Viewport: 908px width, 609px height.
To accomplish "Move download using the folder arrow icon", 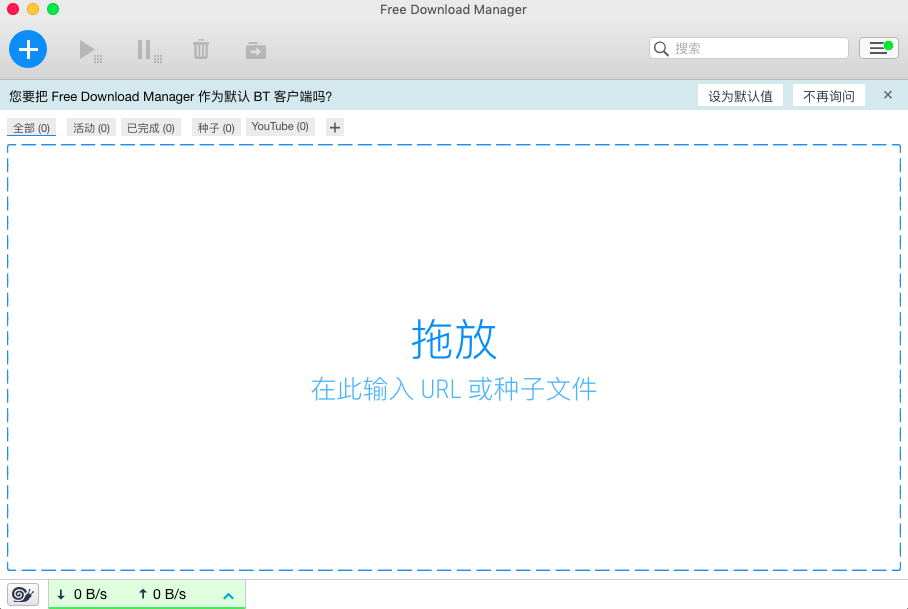I will coord(255,50).
